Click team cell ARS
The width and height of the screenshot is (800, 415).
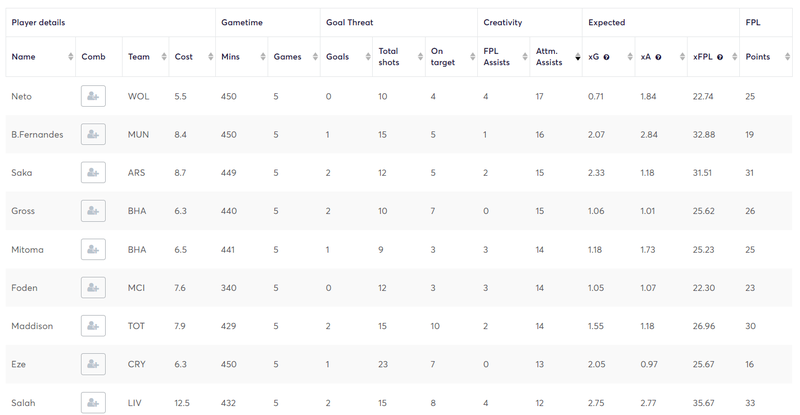click(136, 173)
